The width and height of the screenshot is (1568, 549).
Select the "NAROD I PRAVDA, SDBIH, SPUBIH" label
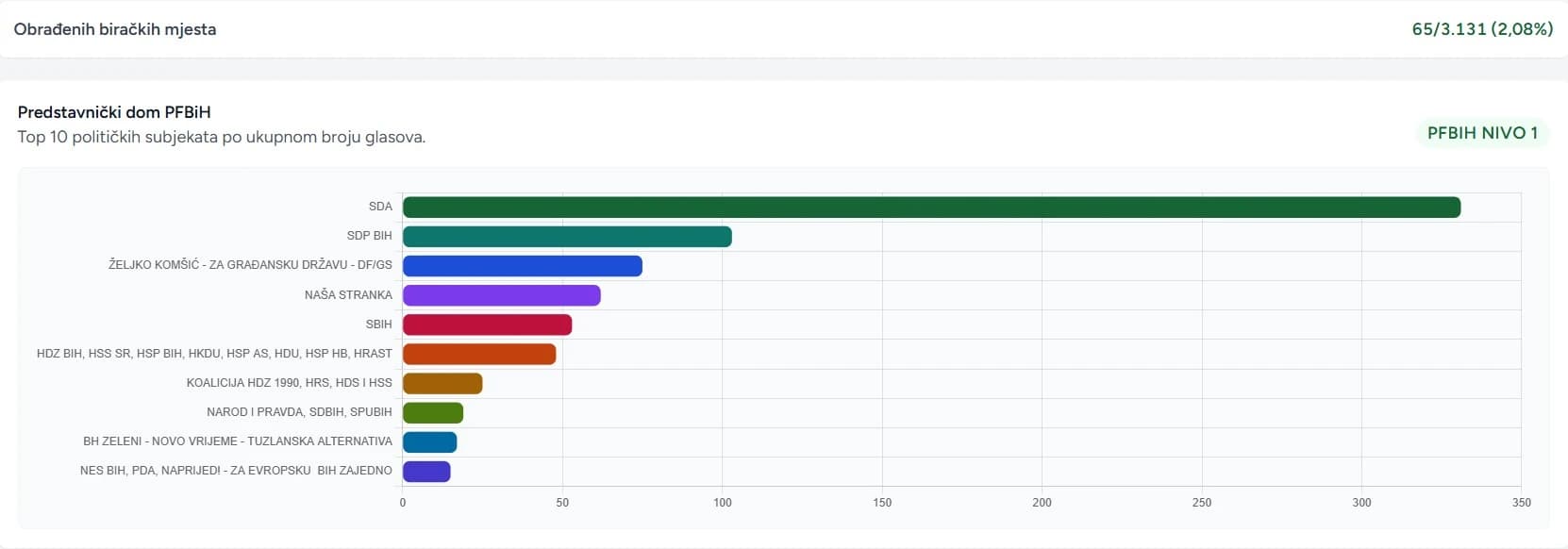(299, 412)
